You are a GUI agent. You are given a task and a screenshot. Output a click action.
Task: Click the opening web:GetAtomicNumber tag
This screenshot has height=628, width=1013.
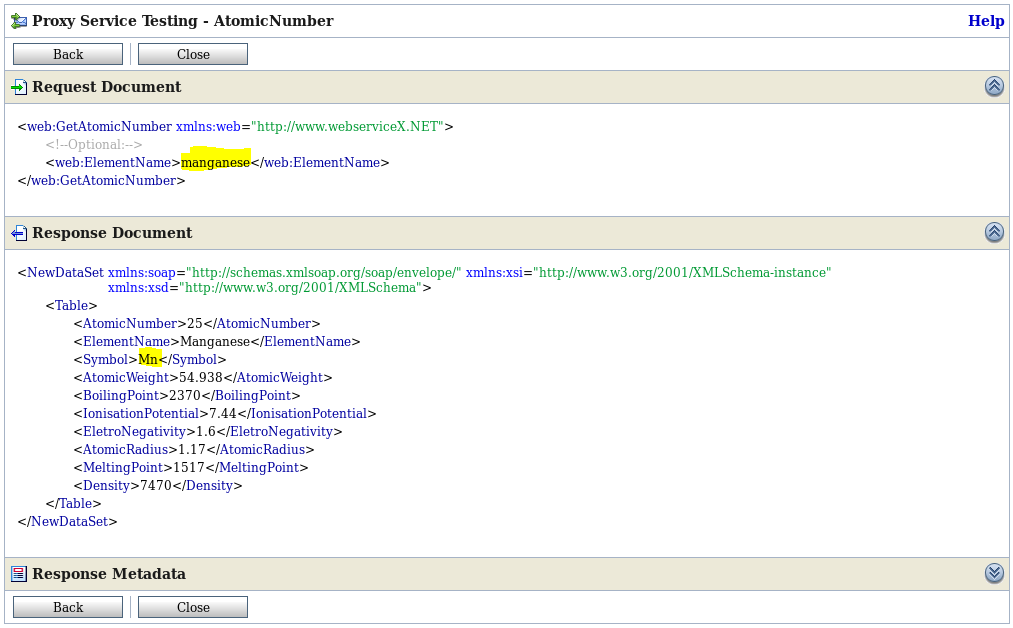[236, 127]
